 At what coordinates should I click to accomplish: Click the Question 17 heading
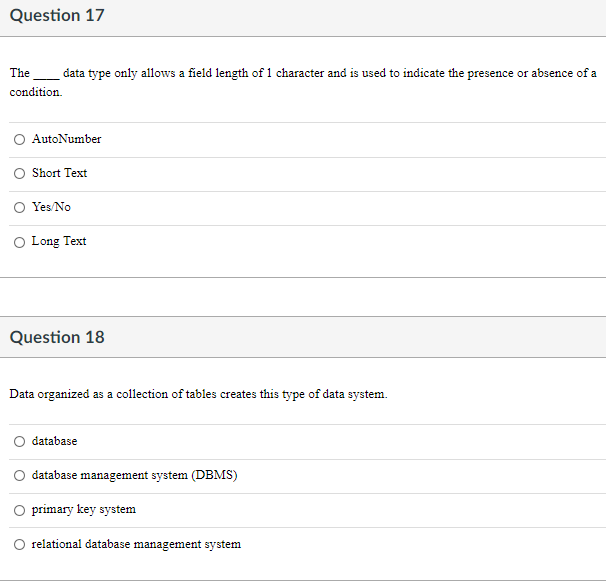tap(57, 15)
